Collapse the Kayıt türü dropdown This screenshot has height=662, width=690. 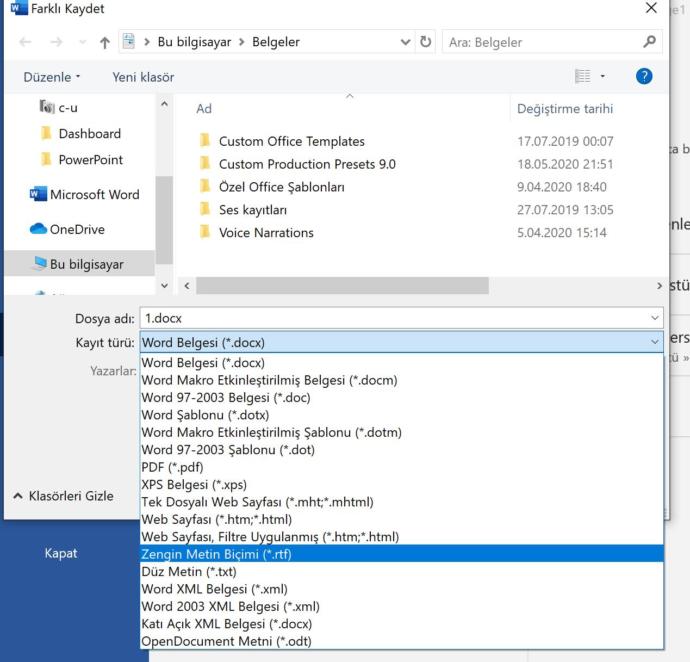654,342
